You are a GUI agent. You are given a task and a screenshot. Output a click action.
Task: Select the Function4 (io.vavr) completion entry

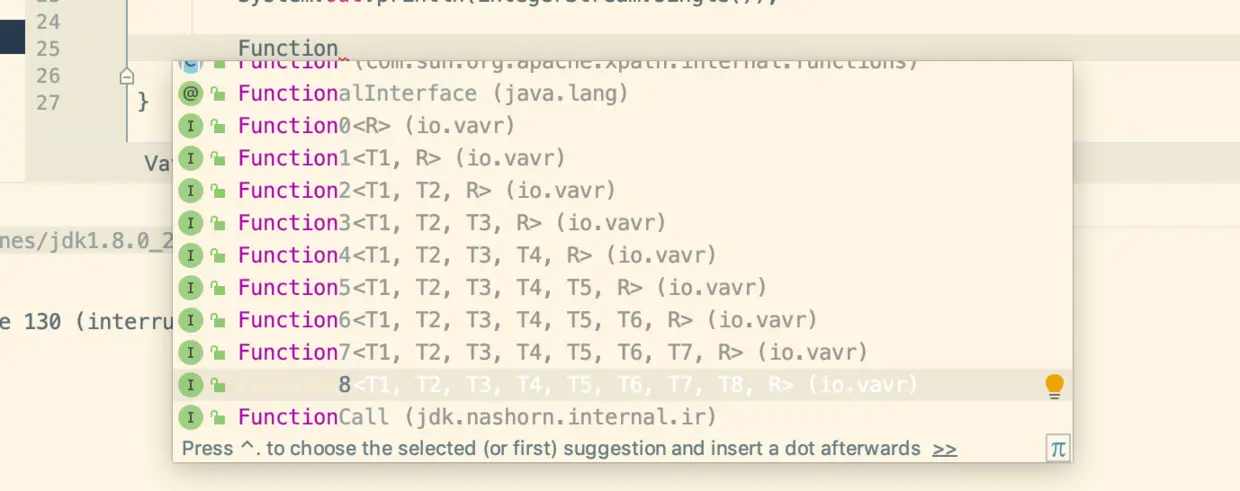point(477,255)
